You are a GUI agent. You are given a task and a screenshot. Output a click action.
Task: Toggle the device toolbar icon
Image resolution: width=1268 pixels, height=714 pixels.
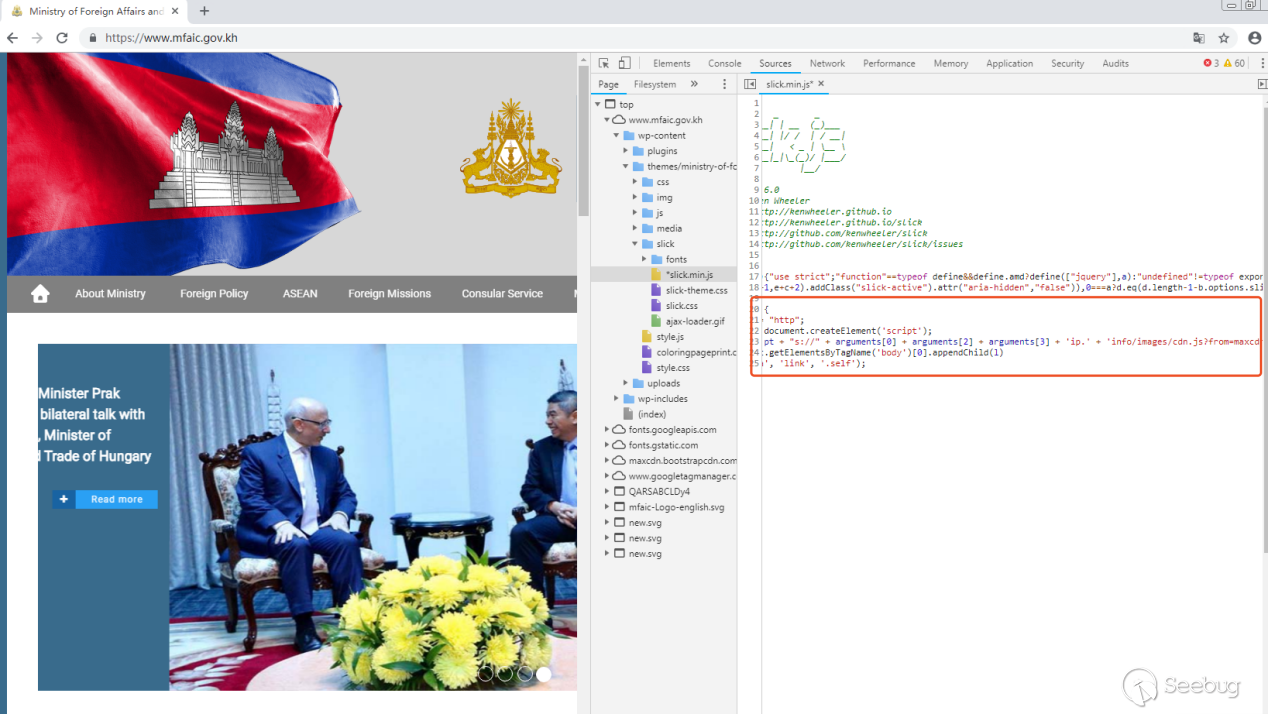pyautogui.click(x=624, y=63)
